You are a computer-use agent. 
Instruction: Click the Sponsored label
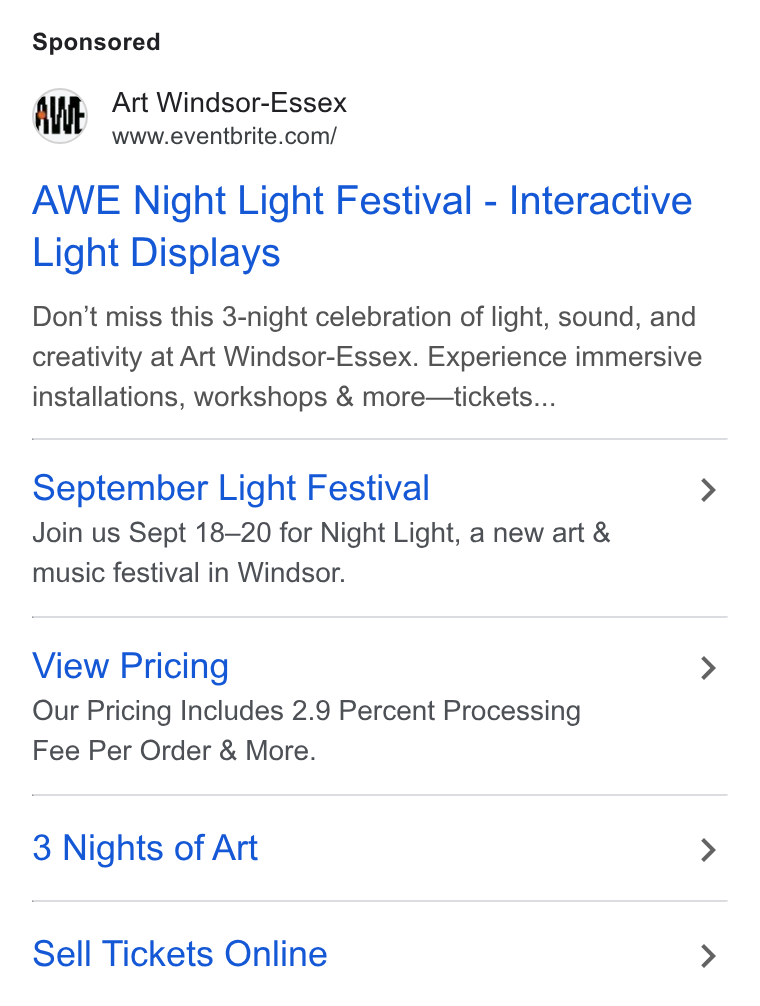point(96,42)
